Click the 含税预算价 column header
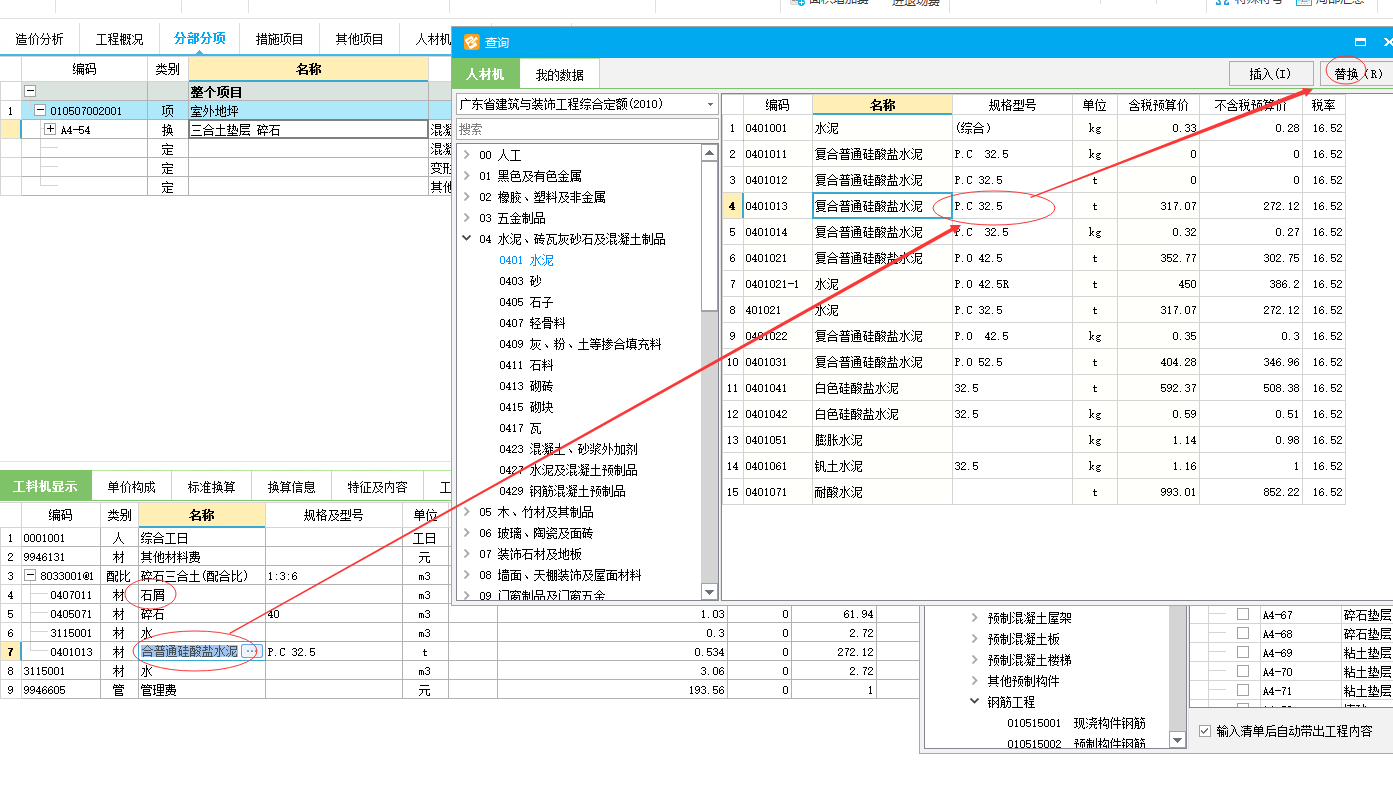The width and height of the screenshot is (1393, 798). coord(1158,104)
